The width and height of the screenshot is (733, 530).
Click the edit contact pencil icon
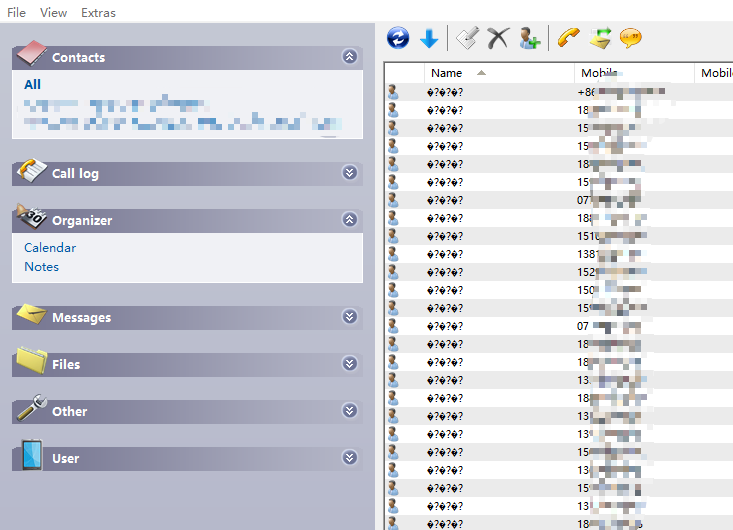pyautogui.click(x=467, y=39)
